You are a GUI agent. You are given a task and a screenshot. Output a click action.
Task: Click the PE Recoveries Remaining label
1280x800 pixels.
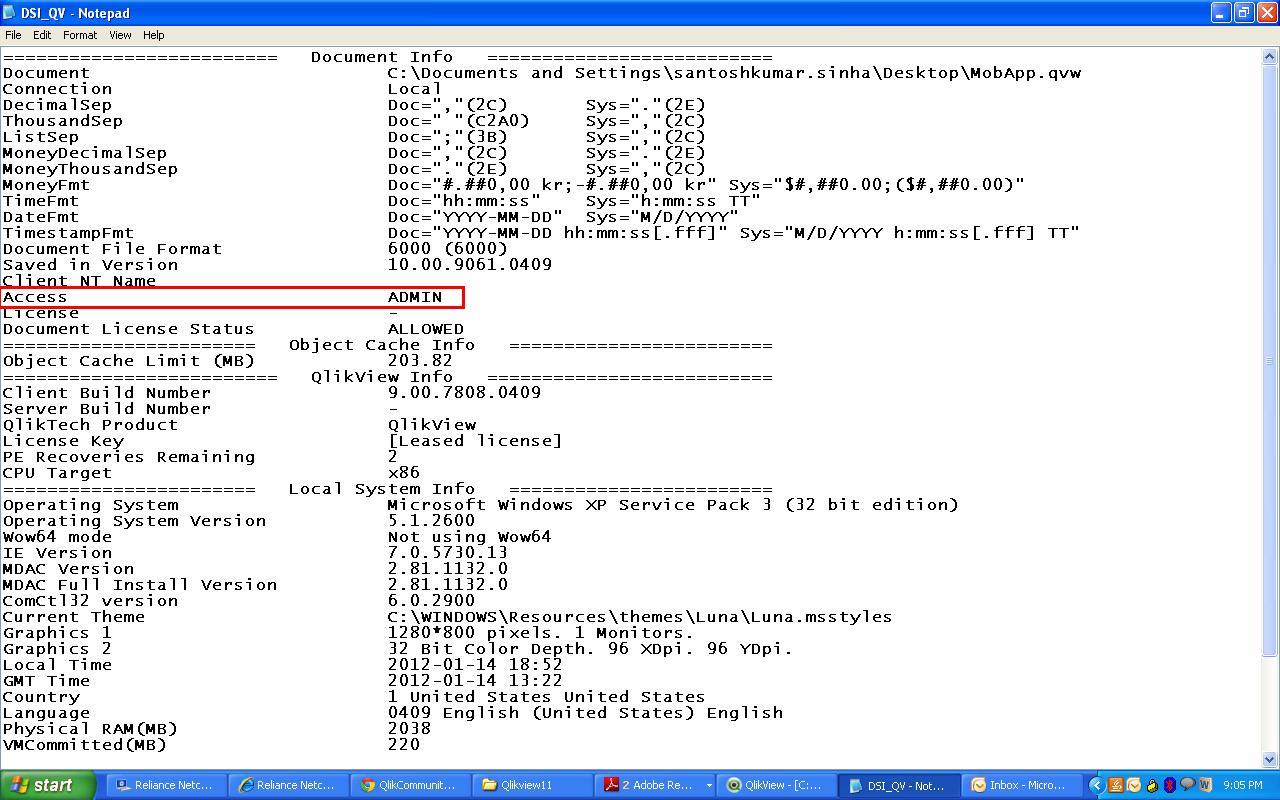point(129,457)
